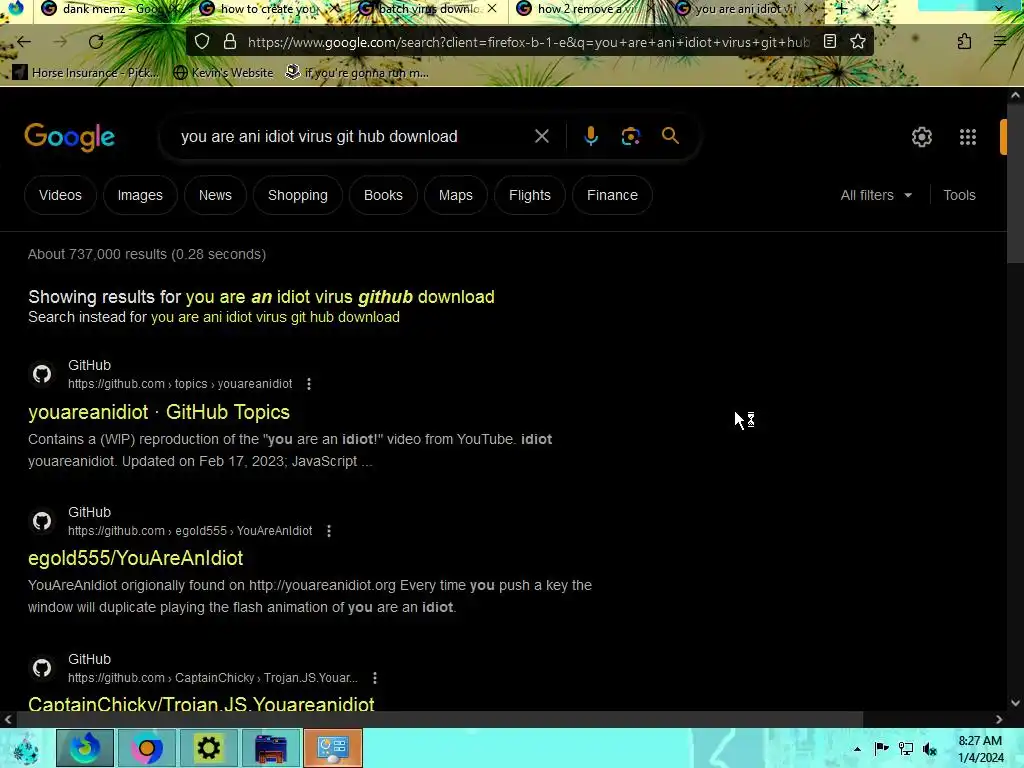
Task: Open the Firefox hamburger application menu
Action: 1000,42
